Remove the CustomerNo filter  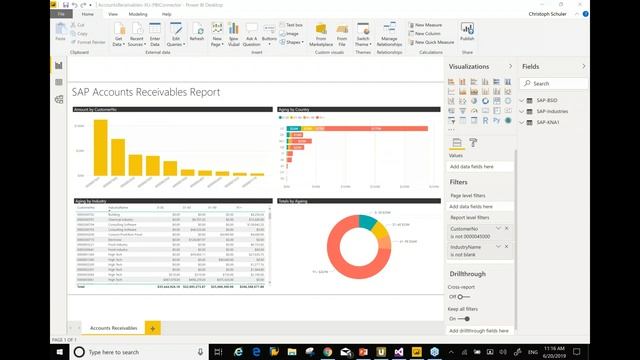click(x=507, y=229)
